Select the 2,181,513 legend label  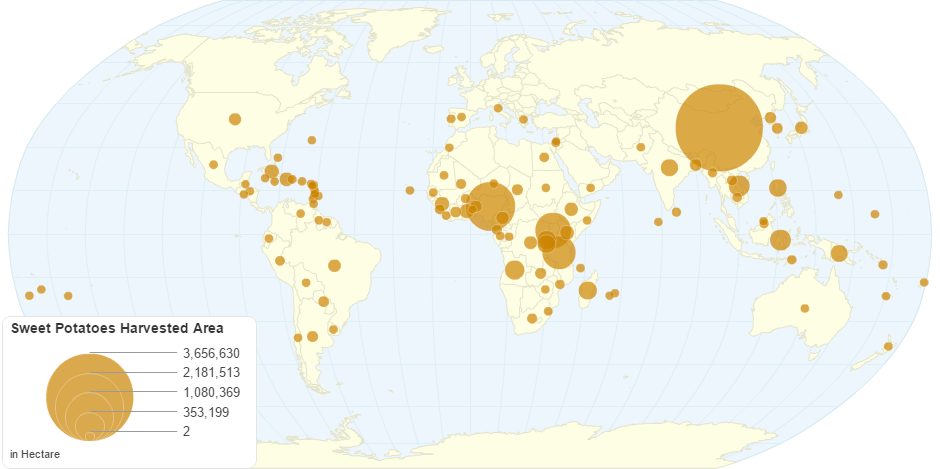[x=211, y=372]
